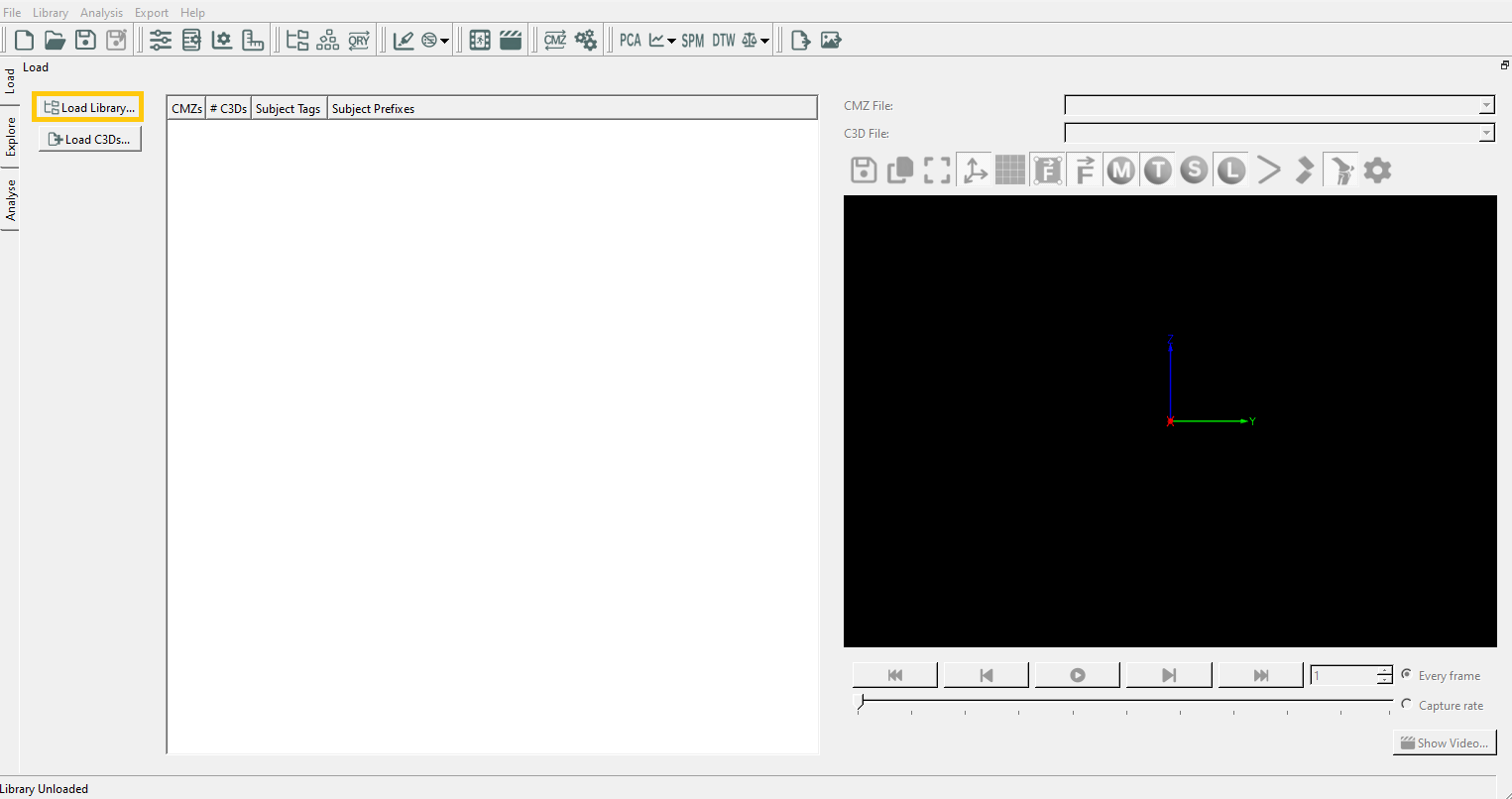Click the fullscreen brackets icon above viewer
This screenshot has width=1512, height=799.
click(x=937, y=171)
